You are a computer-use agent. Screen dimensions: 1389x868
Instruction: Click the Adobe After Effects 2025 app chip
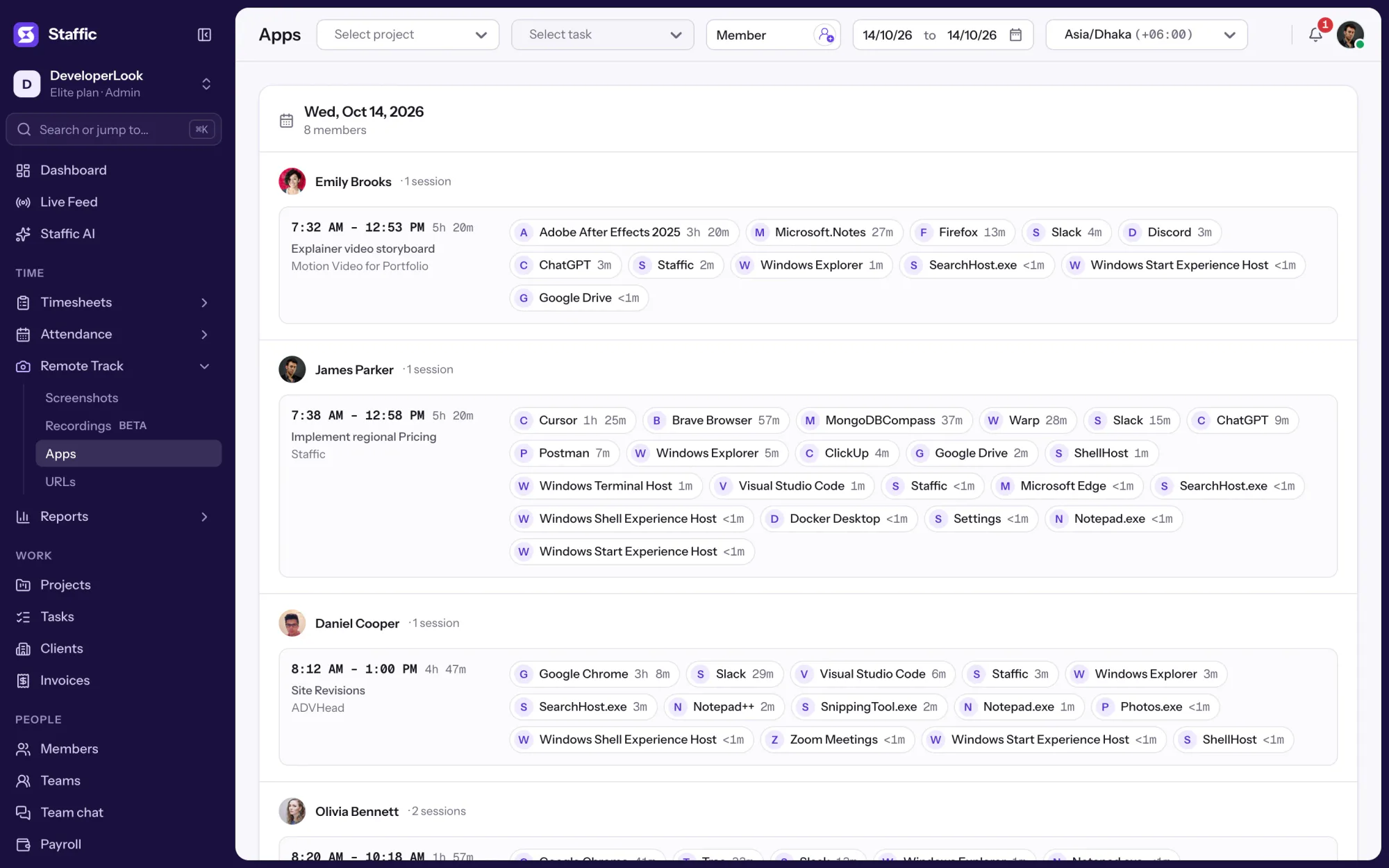(624, 232)
